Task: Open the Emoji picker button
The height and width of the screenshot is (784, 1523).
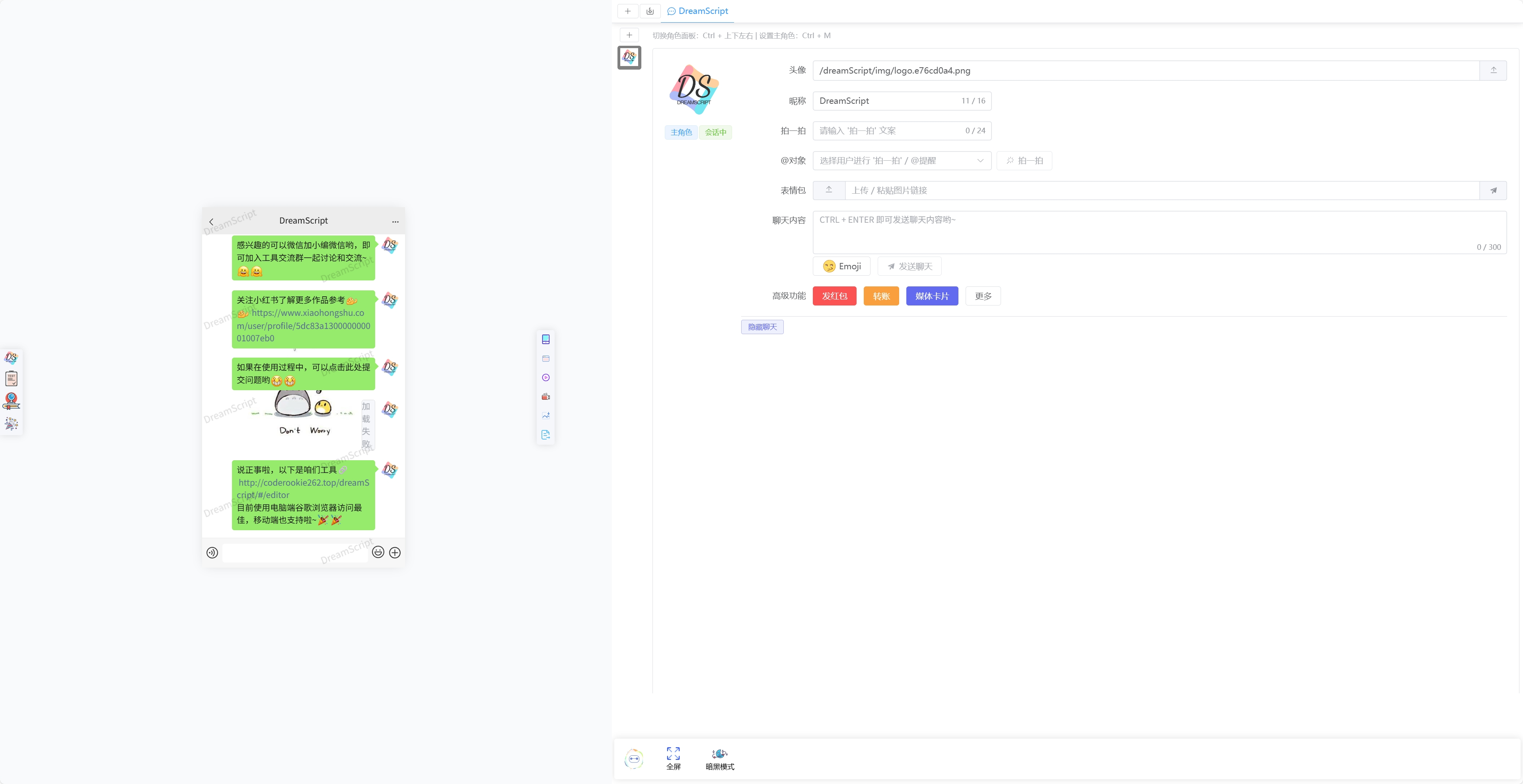Action: click(x=841, y=266)
